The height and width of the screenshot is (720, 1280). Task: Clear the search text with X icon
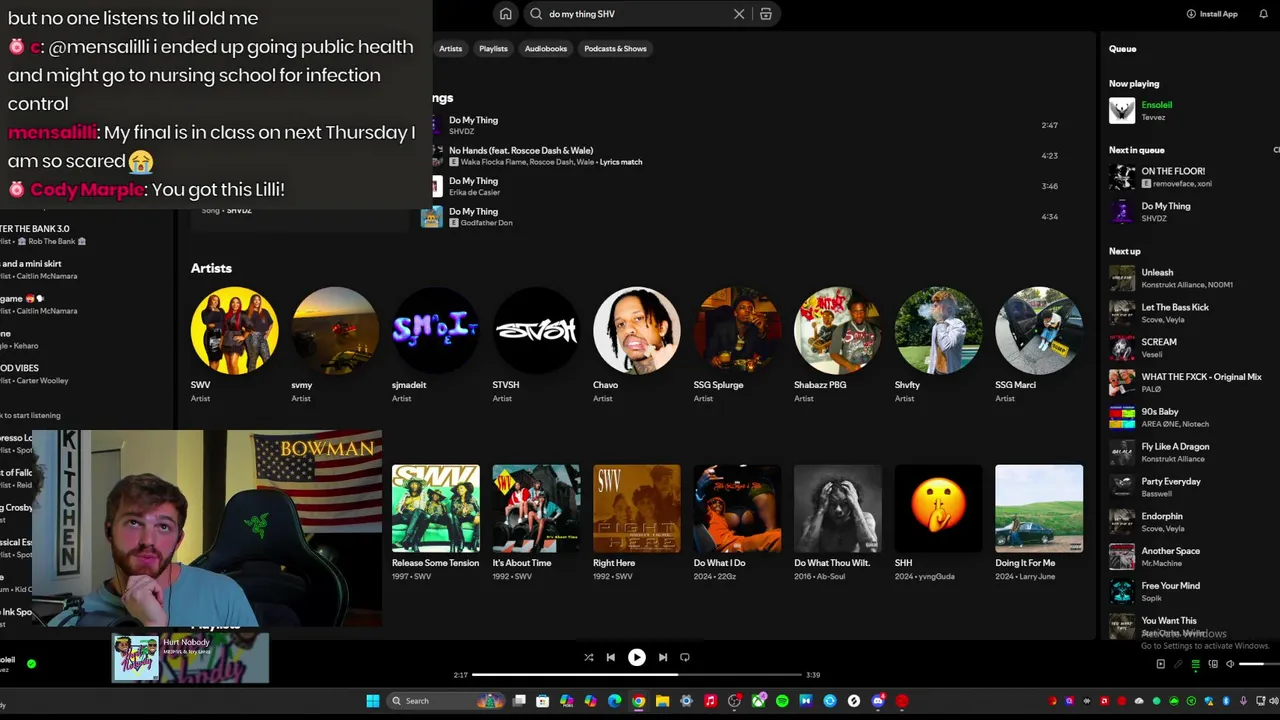click(x=739, y=14)
